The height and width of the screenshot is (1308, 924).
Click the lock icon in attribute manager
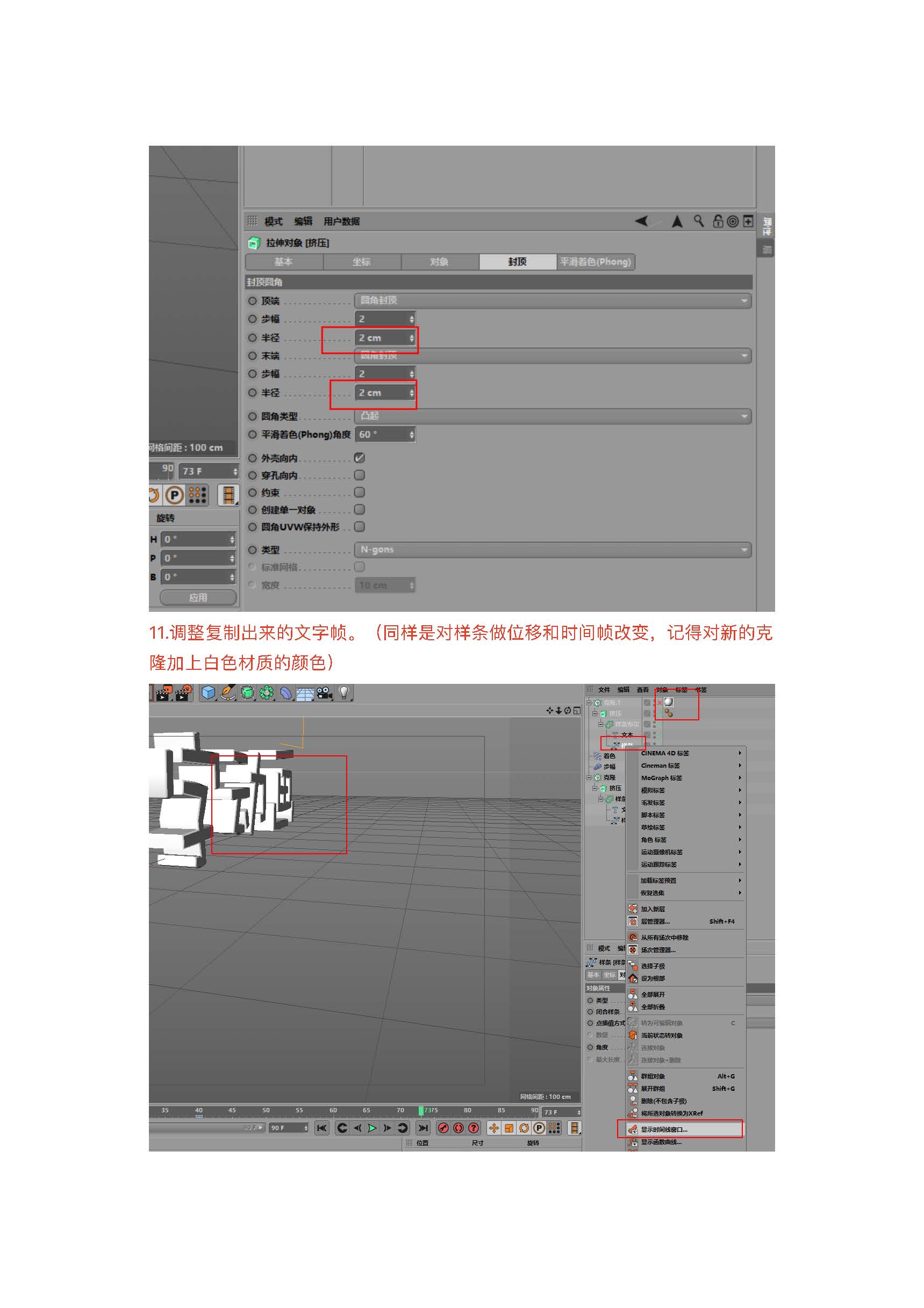tap(718, 221)
